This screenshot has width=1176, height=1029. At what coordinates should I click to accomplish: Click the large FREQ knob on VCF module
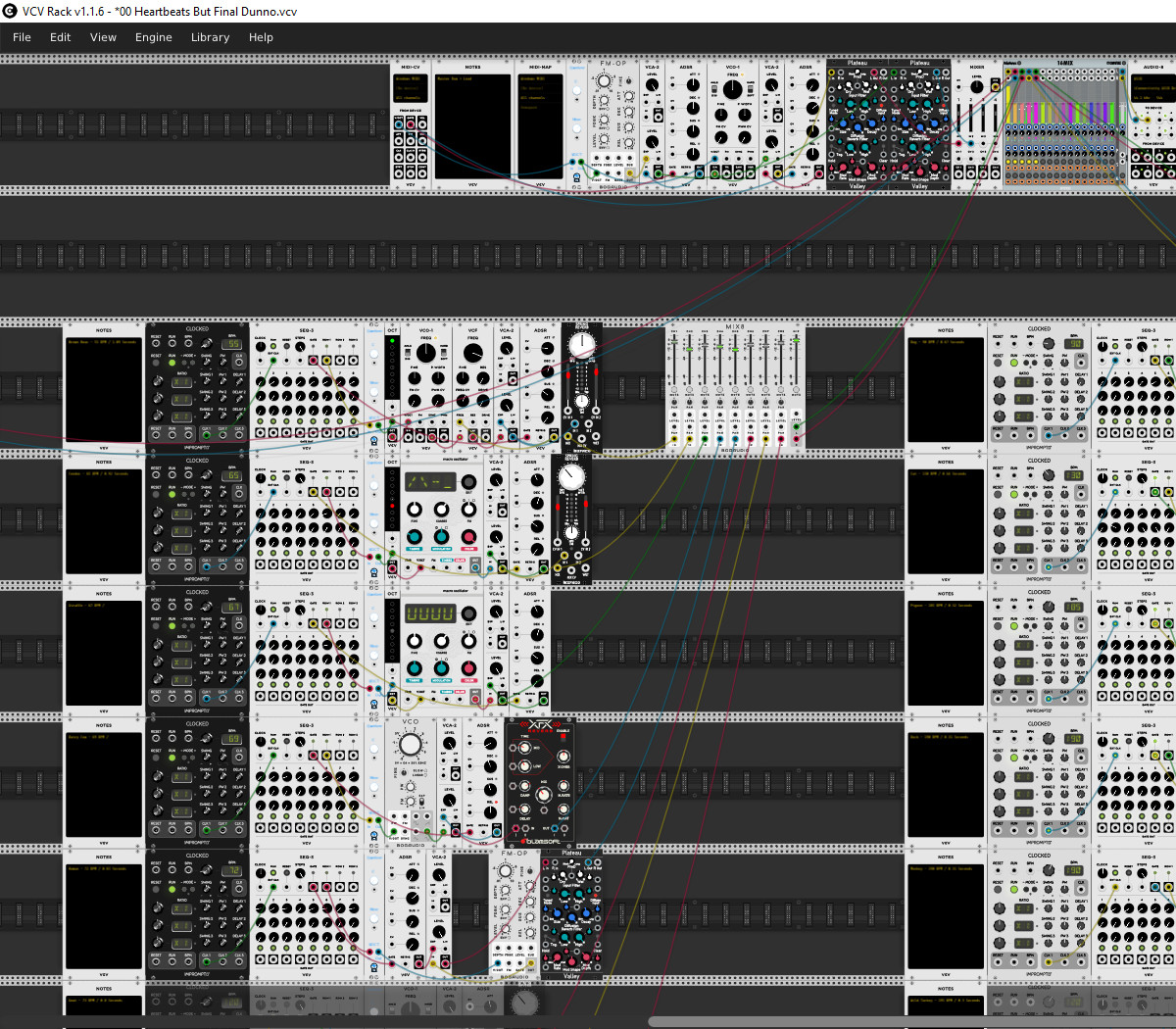[473, 353]
